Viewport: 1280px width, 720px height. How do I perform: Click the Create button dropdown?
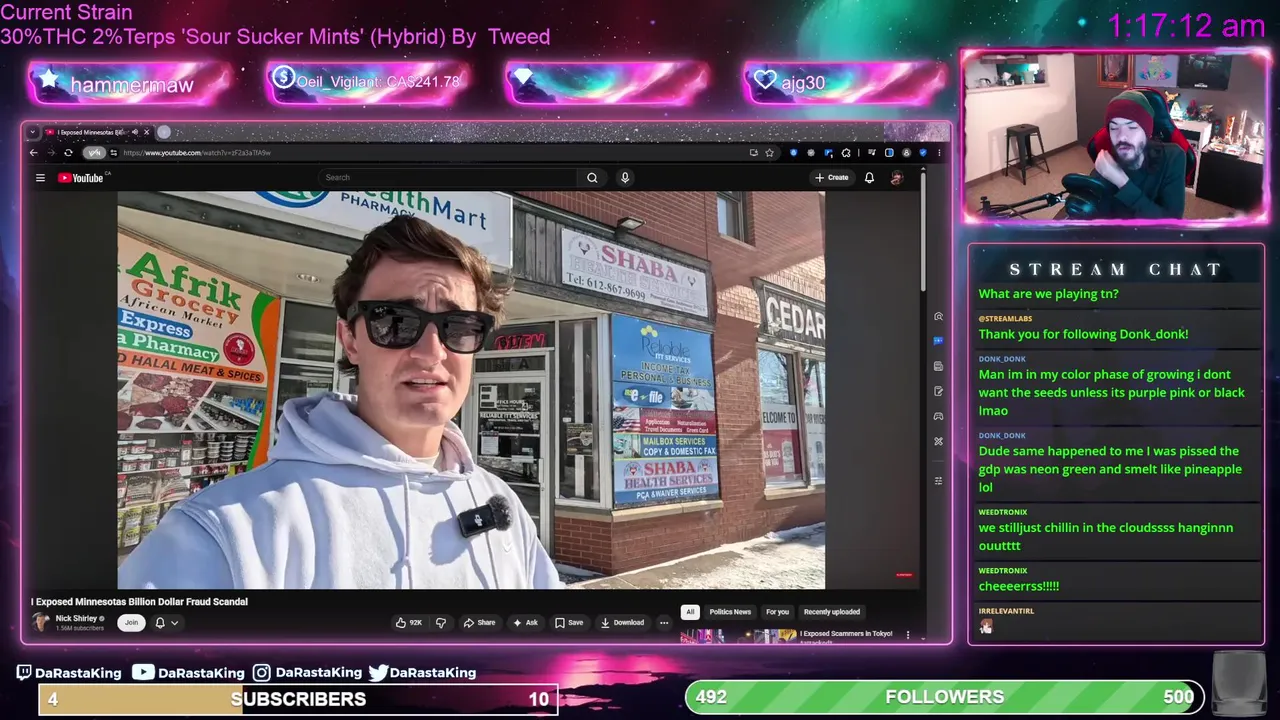coord(832,178)
